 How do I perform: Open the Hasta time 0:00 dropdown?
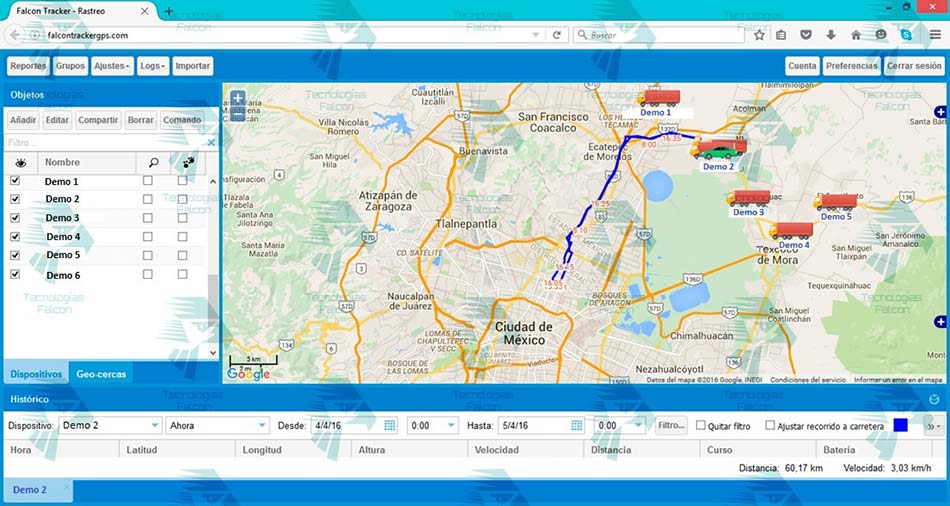click(619, 425)
